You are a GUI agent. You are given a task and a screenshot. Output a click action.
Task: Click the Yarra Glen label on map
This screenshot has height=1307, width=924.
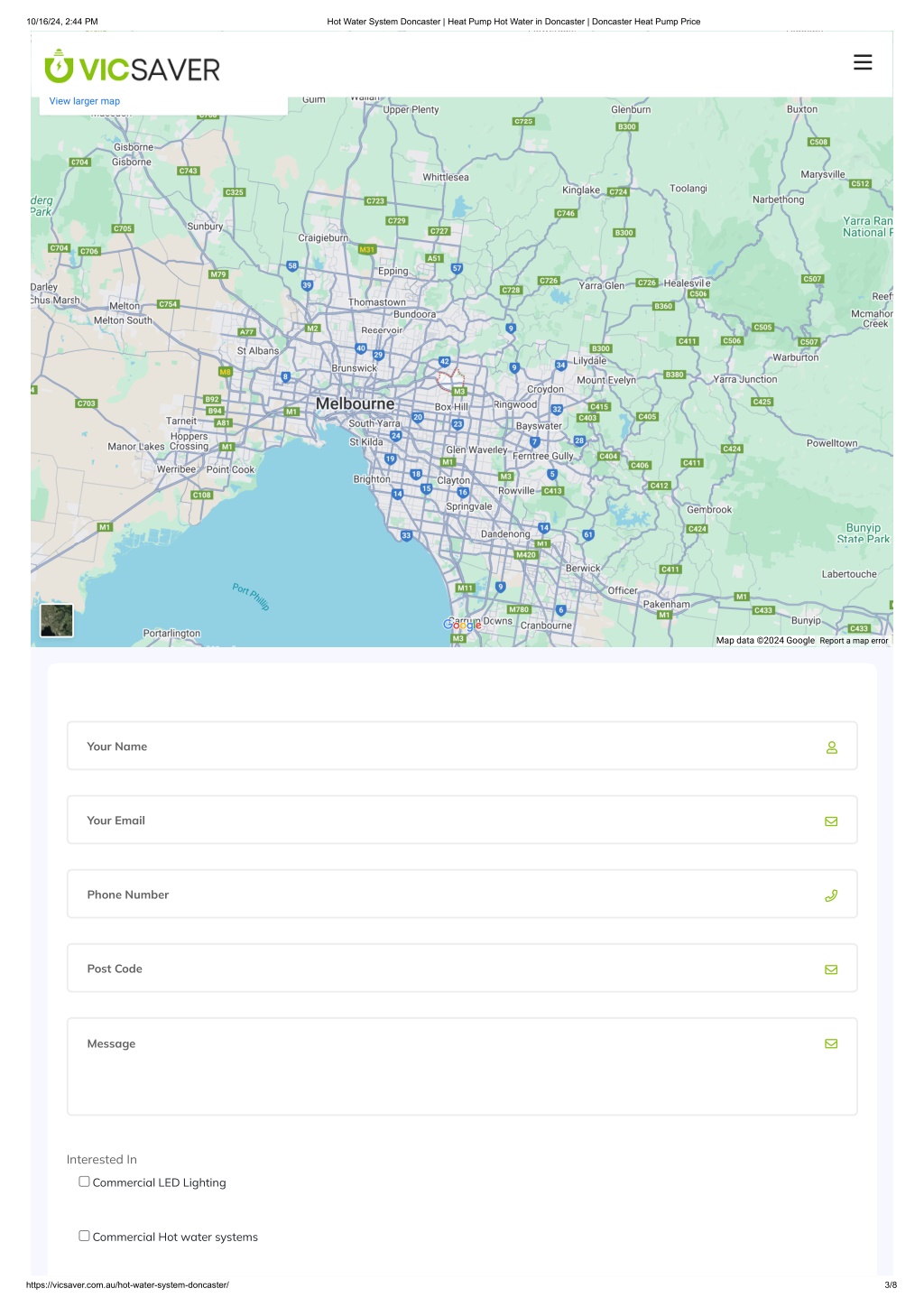602,285
